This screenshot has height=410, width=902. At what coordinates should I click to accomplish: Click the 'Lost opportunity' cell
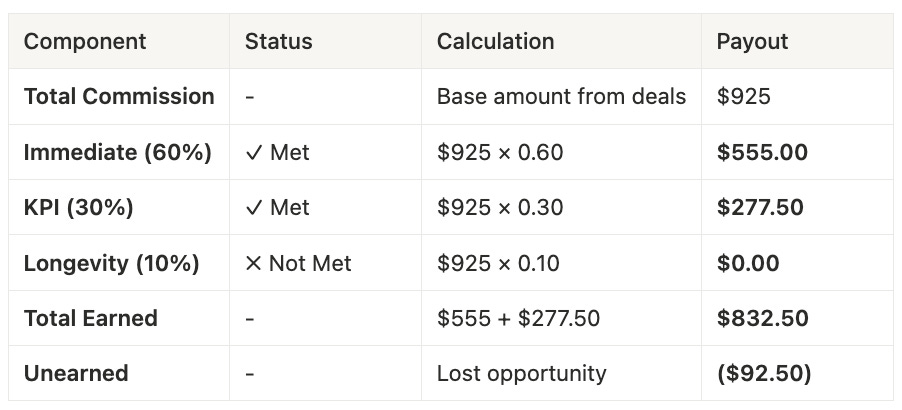[x=521, y=374]
